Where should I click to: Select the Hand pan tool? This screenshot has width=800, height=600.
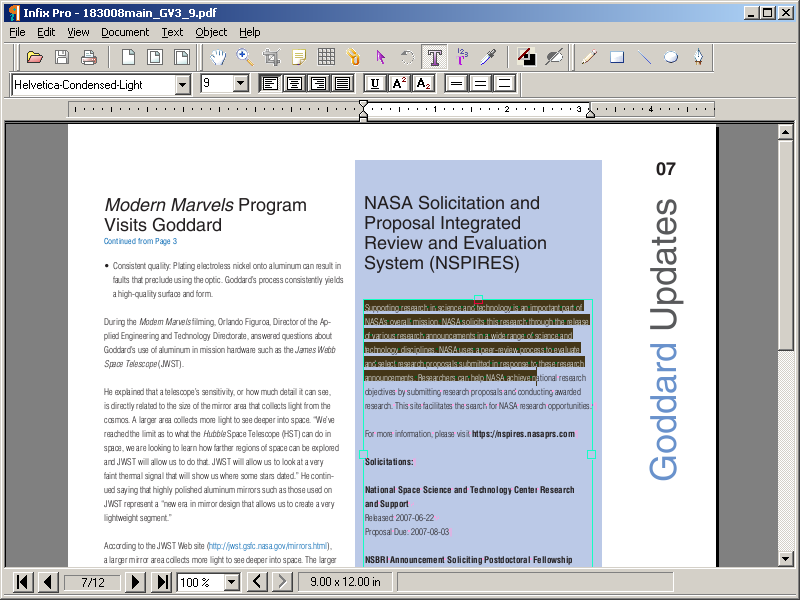click(218, 57)
